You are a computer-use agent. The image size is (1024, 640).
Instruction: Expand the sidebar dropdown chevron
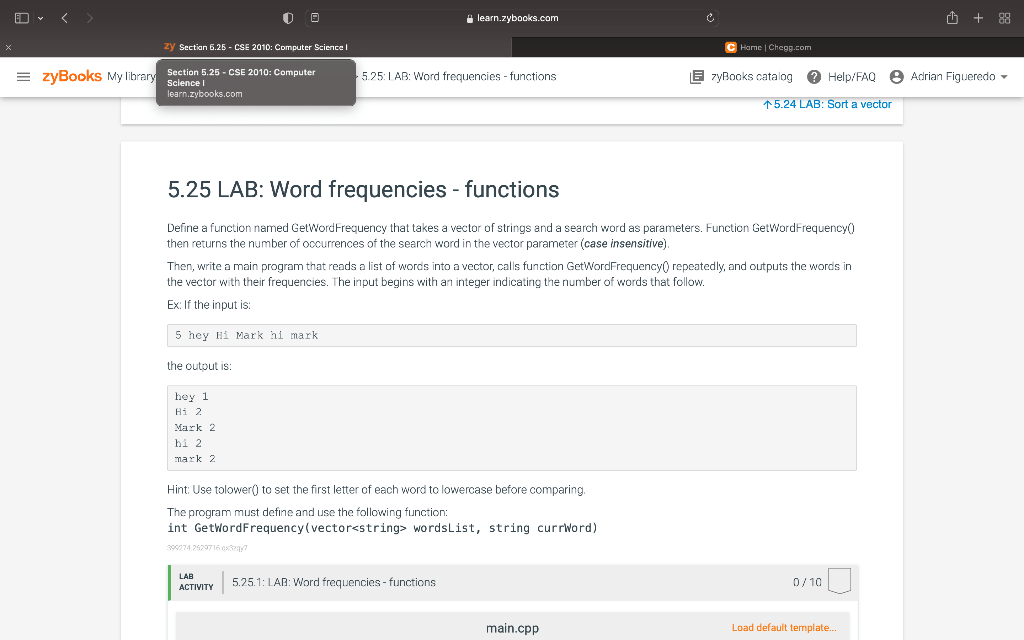pyautogui.click(x=40, y=18)
